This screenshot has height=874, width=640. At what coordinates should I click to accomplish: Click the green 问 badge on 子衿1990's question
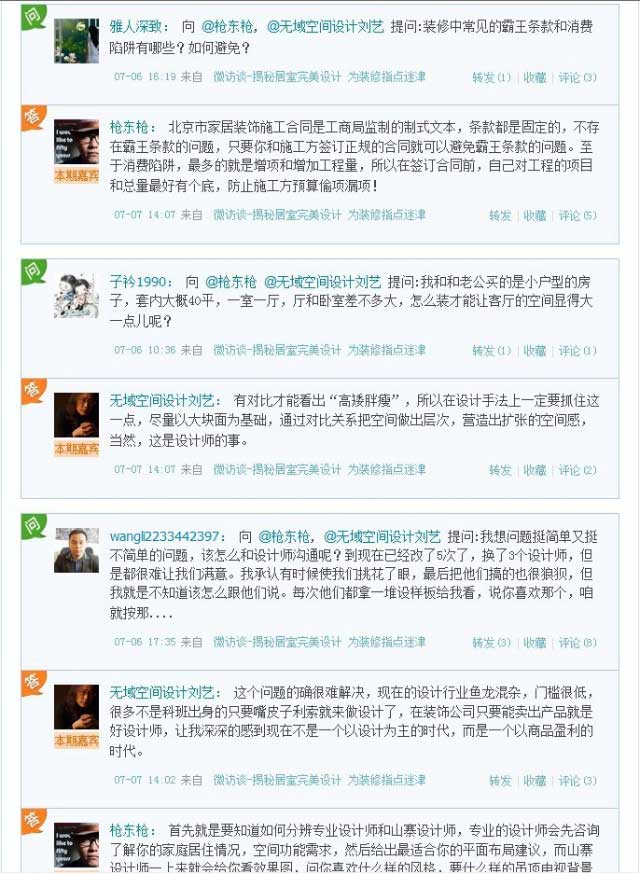(33, 272)
